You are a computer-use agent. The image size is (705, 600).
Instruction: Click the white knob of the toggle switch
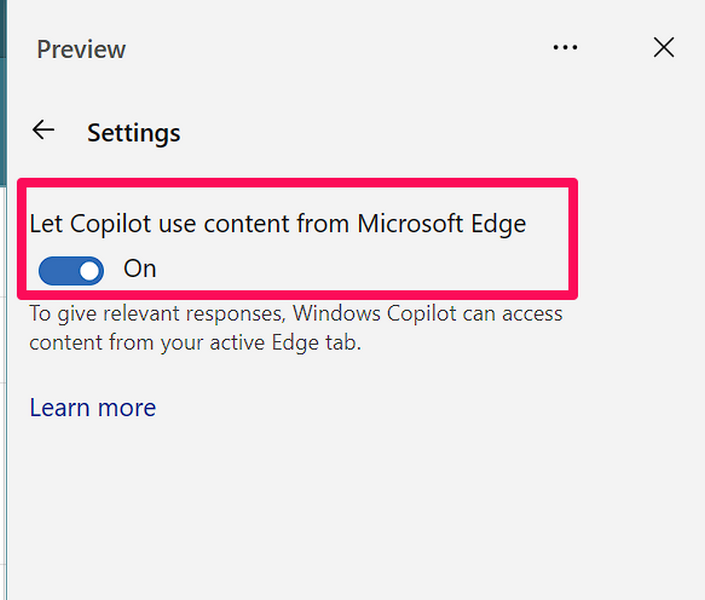pyautogui.click(x=90, y=270)
